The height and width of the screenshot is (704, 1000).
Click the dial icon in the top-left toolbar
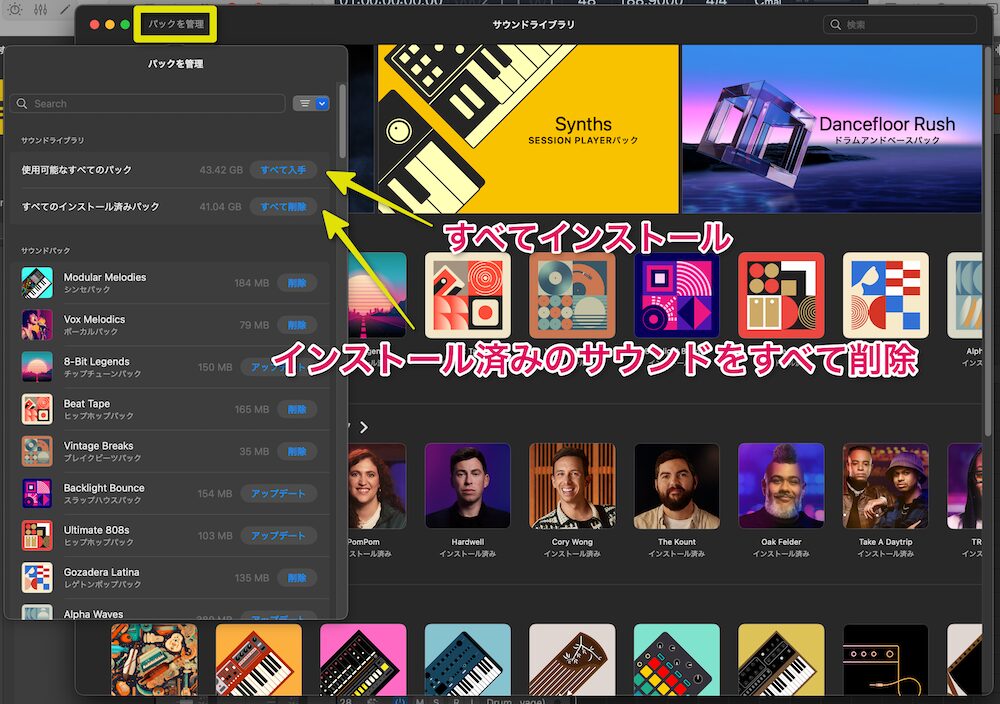(x=13, y=8)
